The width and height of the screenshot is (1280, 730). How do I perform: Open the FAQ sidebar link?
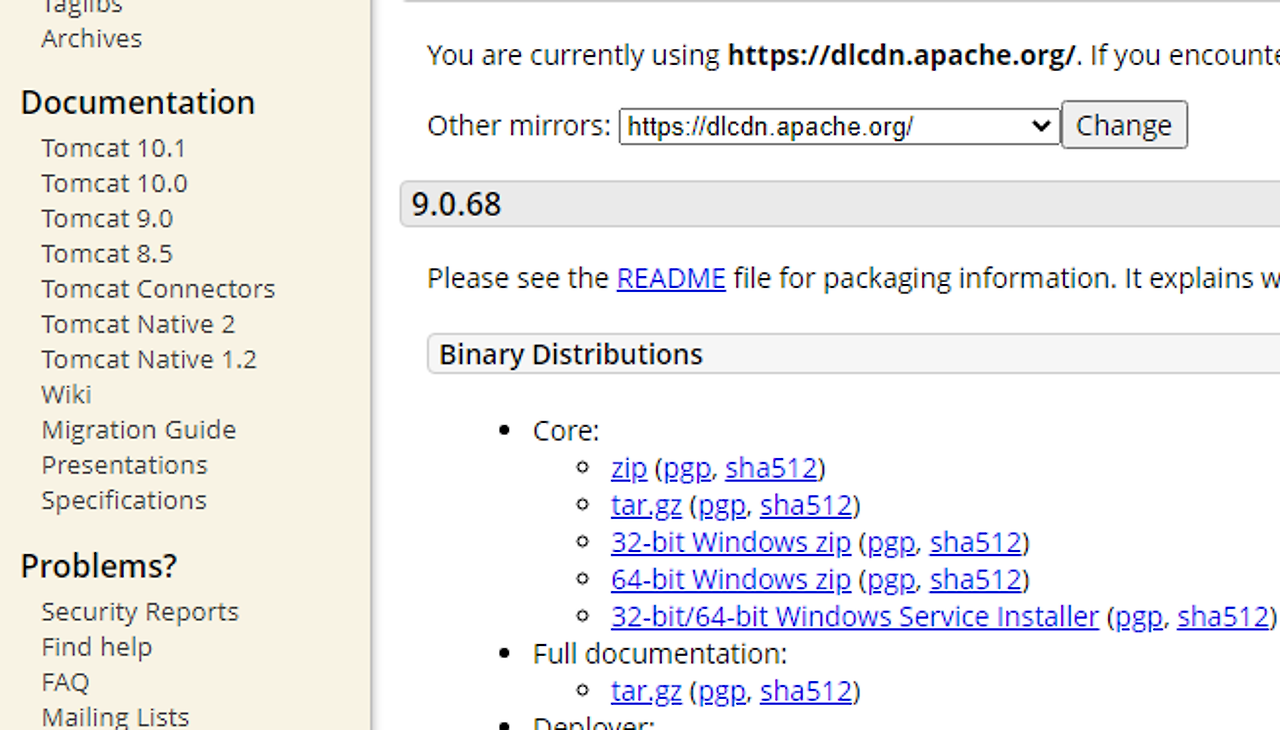click(65, 682)
